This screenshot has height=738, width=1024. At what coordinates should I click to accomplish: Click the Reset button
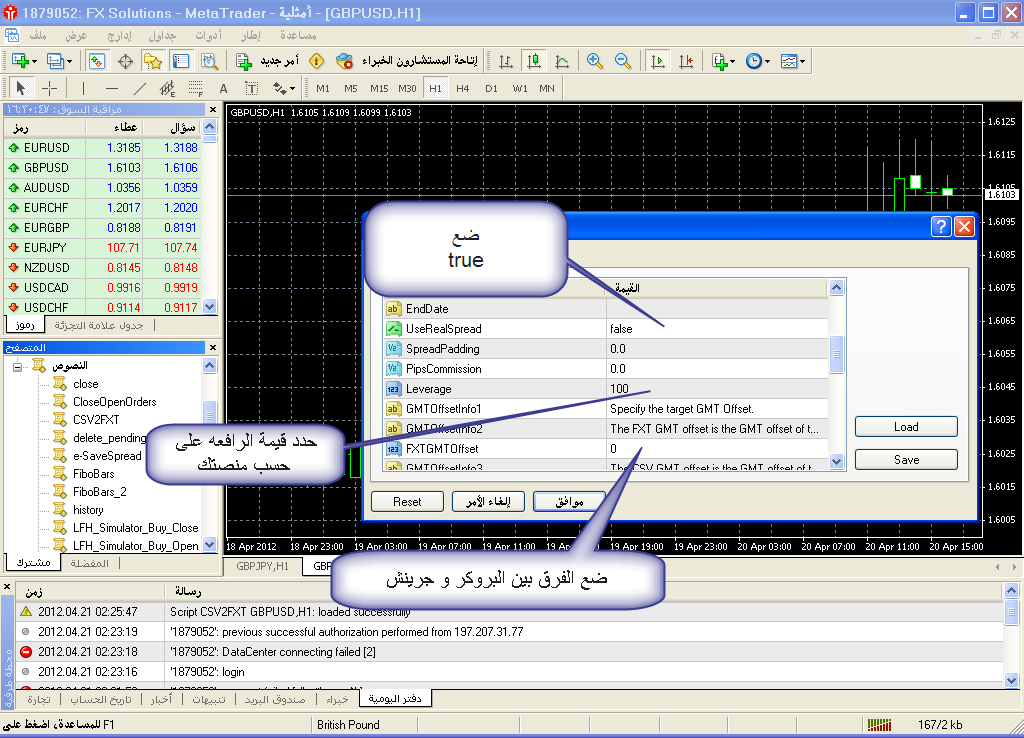point(407,502)
